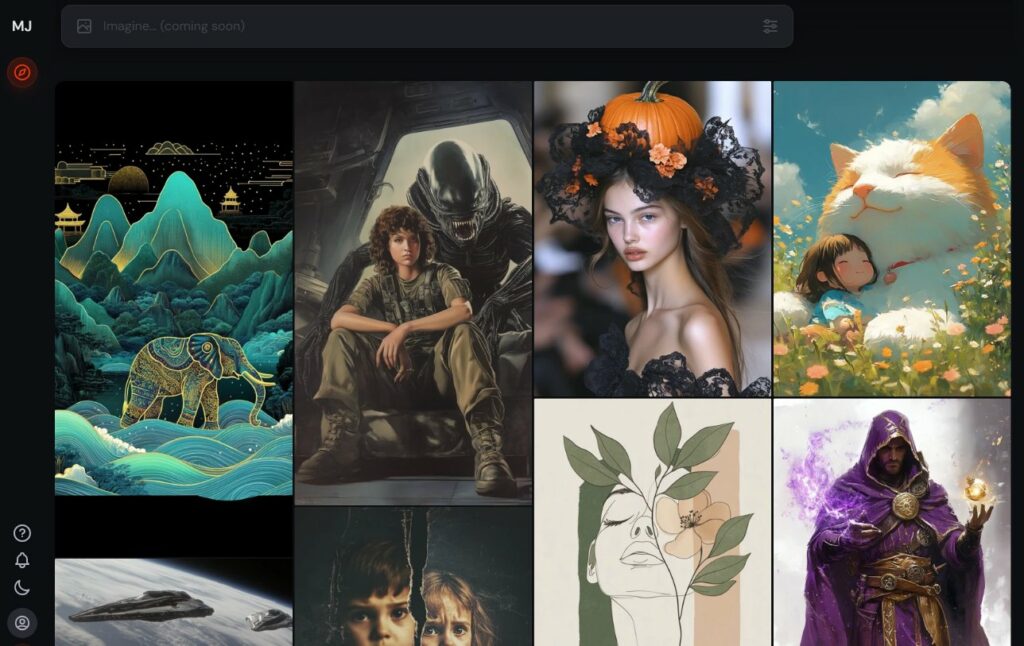Click the glowing orb in the wizard's hand

coord(975,489)
